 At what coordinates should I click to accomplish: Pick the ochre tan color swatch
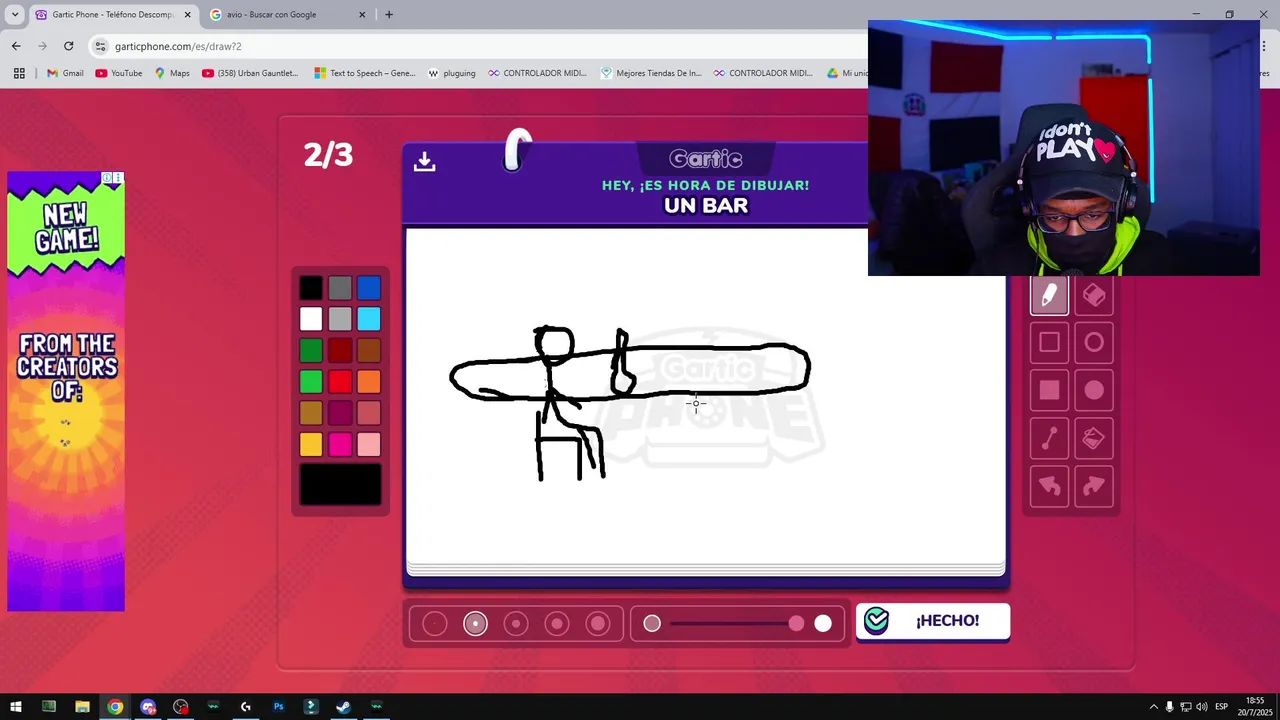311,413
